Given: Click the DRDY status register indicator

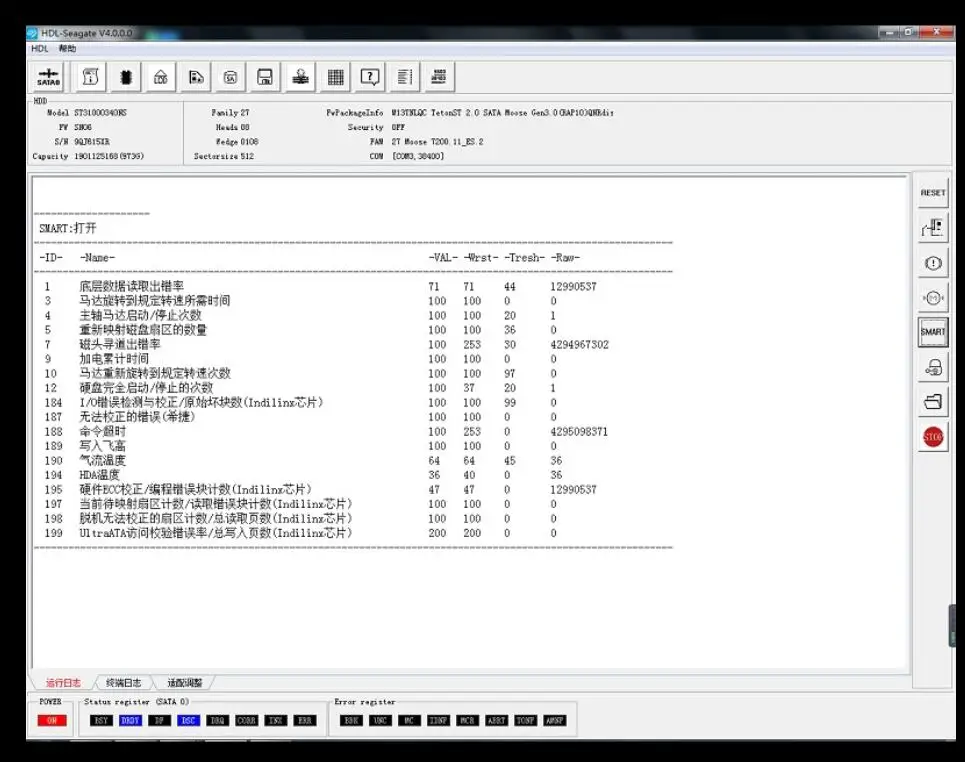Looking at the screenshot, I should click(130, 721).
